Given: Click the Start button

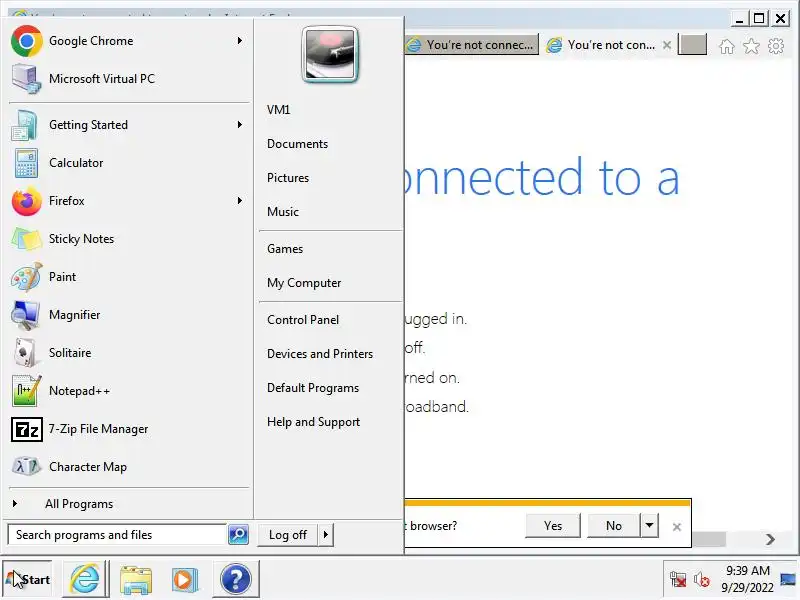Looking at the screenshot, I should (x=28, y=579).
